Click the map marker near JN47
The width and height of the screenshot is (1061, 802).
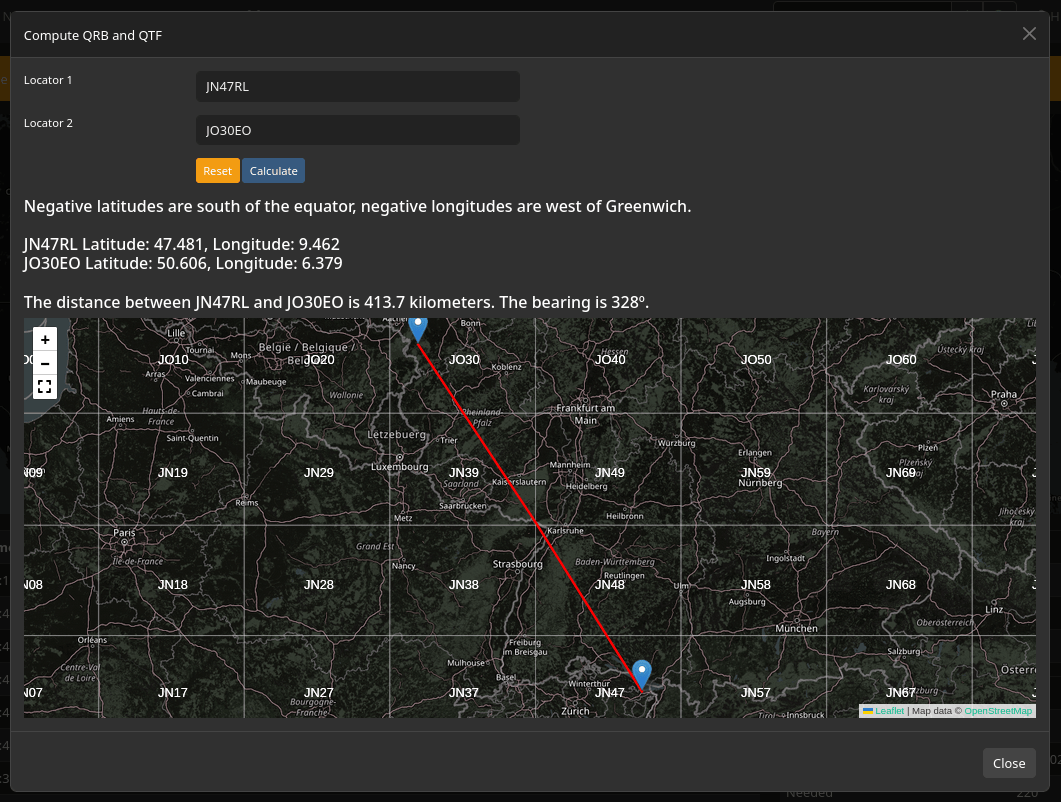pos(641,675)
